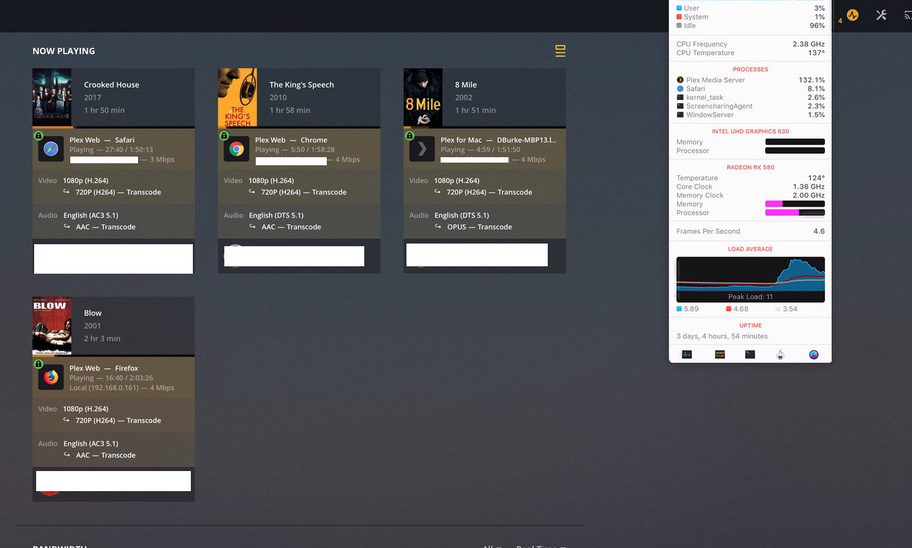Click the Chrome icon in The King's Speech session
Image resolution: width=912 pixels, height=548 pixels.
tap(237, 149)
